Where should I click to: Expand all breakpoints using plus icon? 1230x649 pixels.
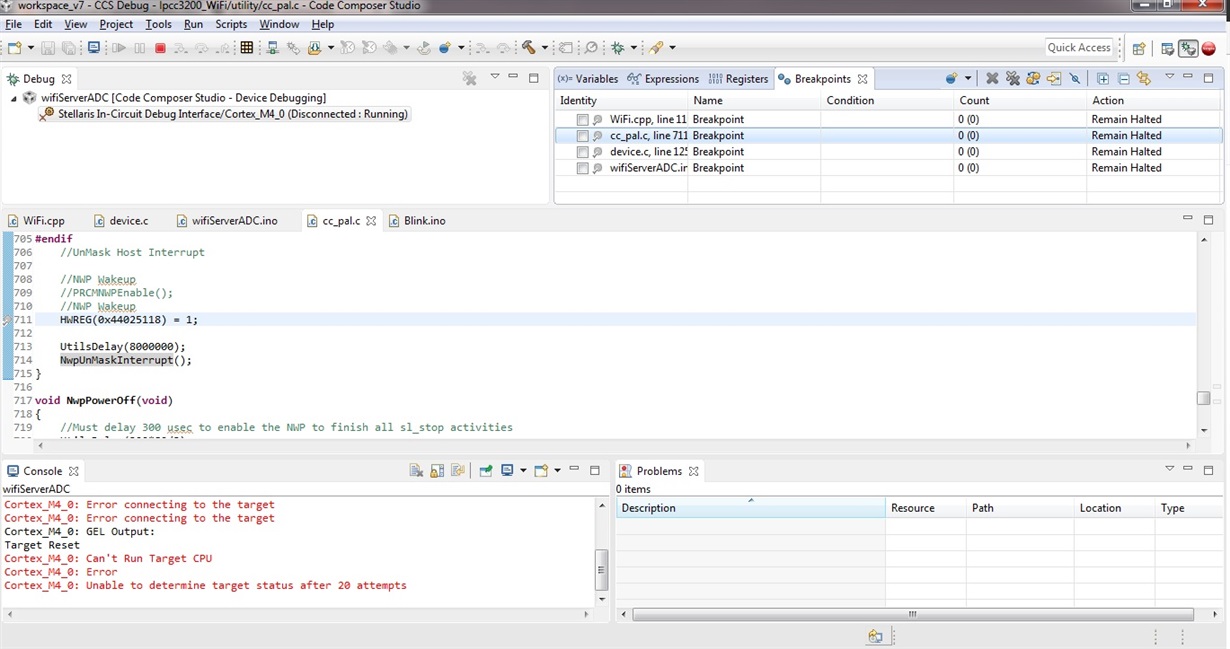tap(1103, 78)
